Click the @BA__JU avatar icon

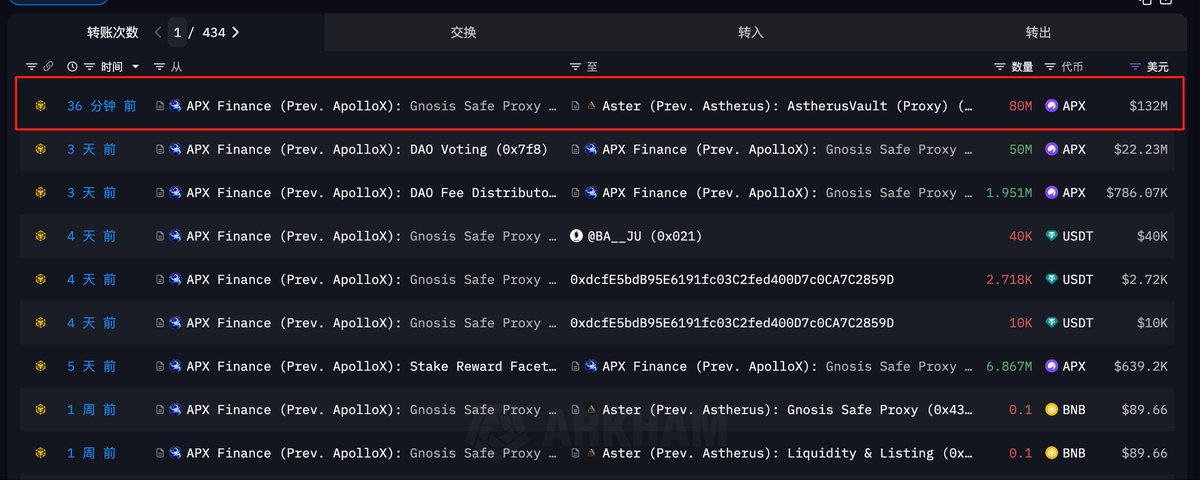[x=576, y=236]
